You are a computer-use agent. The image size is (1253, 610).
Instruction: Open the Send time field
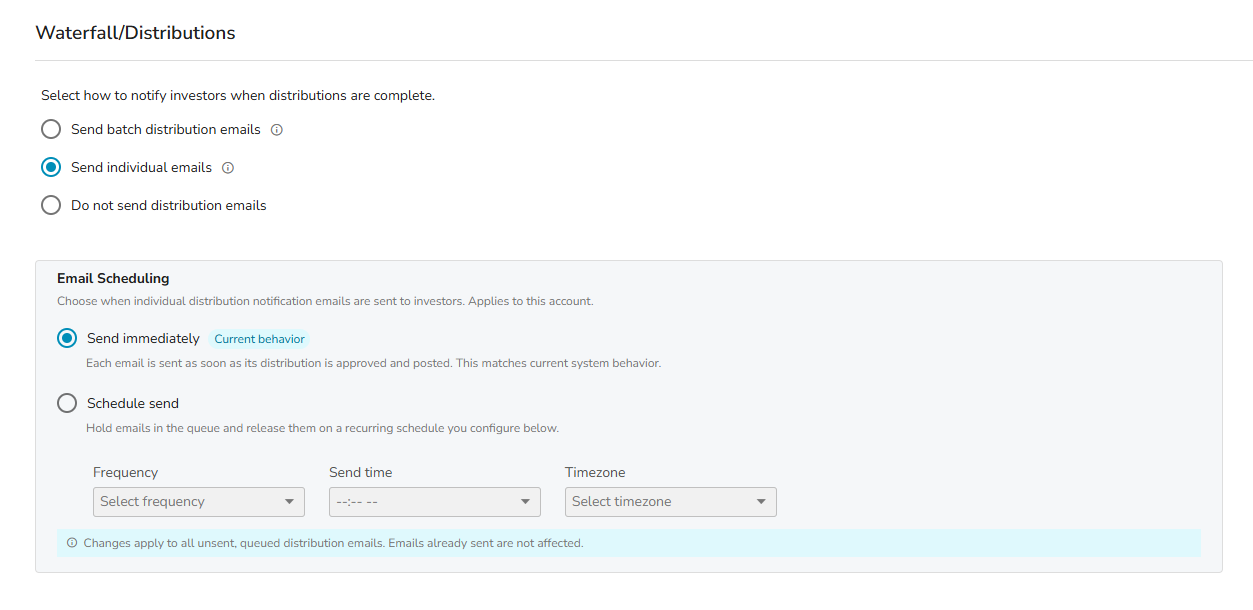(435, 502)
